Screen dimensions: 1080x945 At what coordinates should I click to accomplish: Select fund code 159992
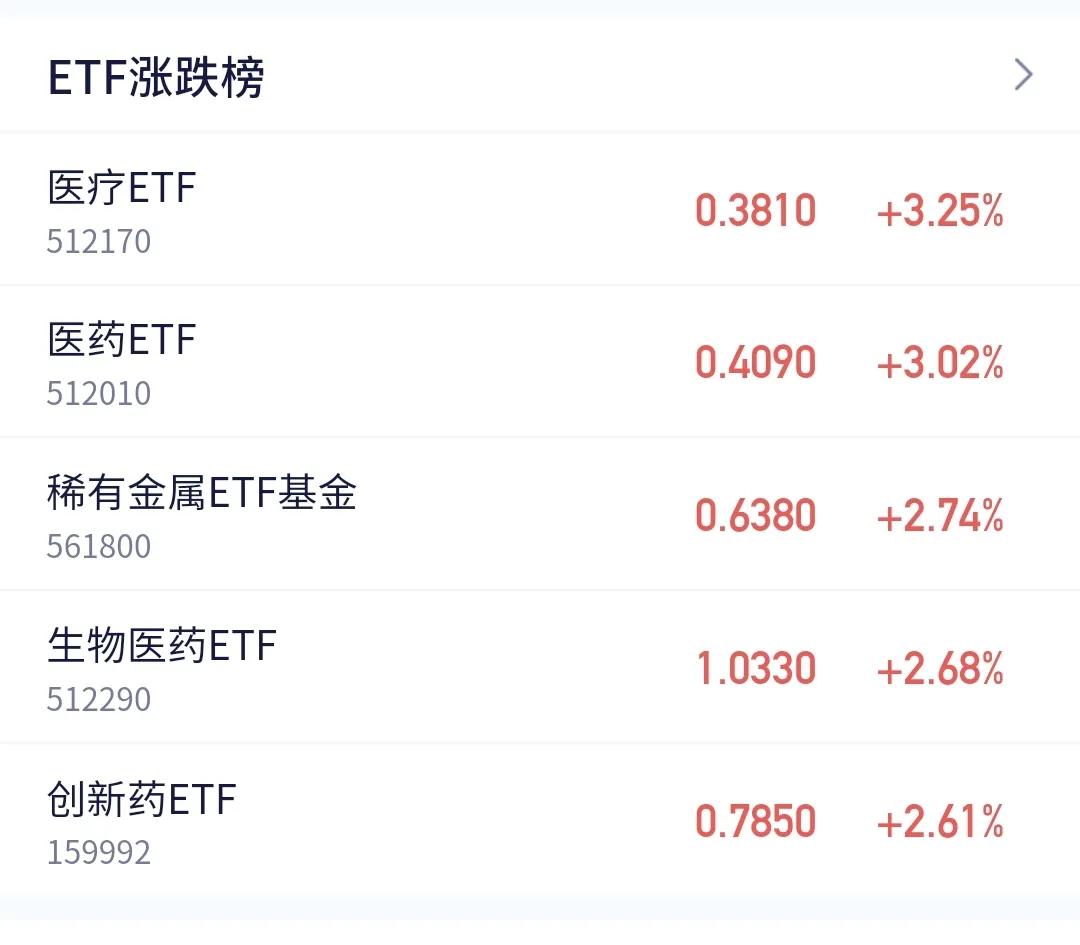coord(98,853)
